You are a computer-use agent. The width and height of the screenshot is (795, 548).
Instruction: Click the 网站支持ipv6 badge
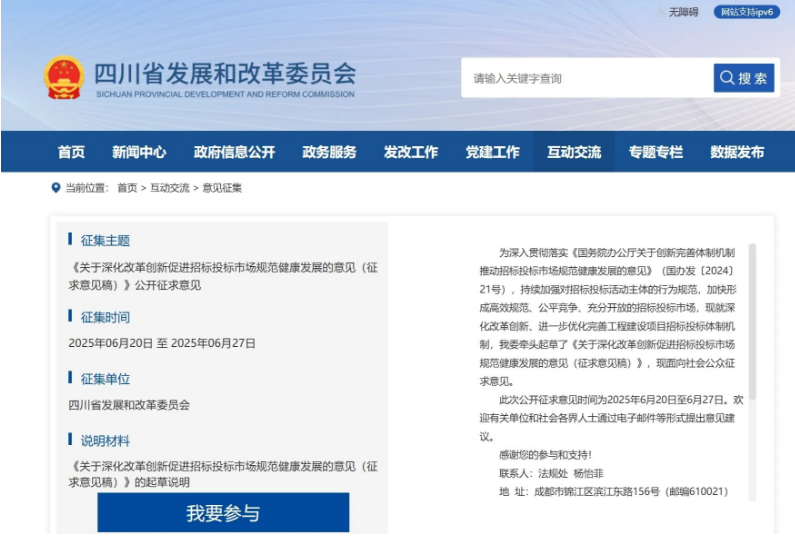(747, 12)
